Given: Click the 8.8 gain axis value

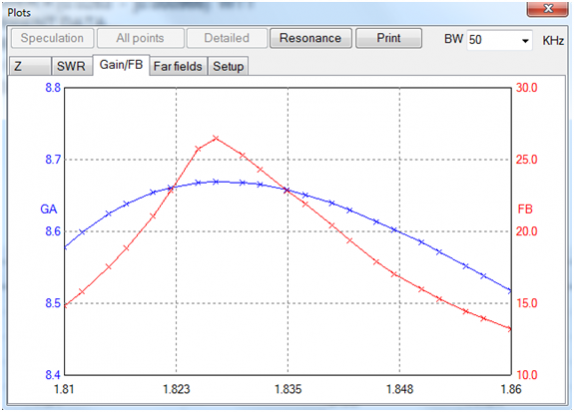Looking at the screenshot, I should click(x=53, y=88).
